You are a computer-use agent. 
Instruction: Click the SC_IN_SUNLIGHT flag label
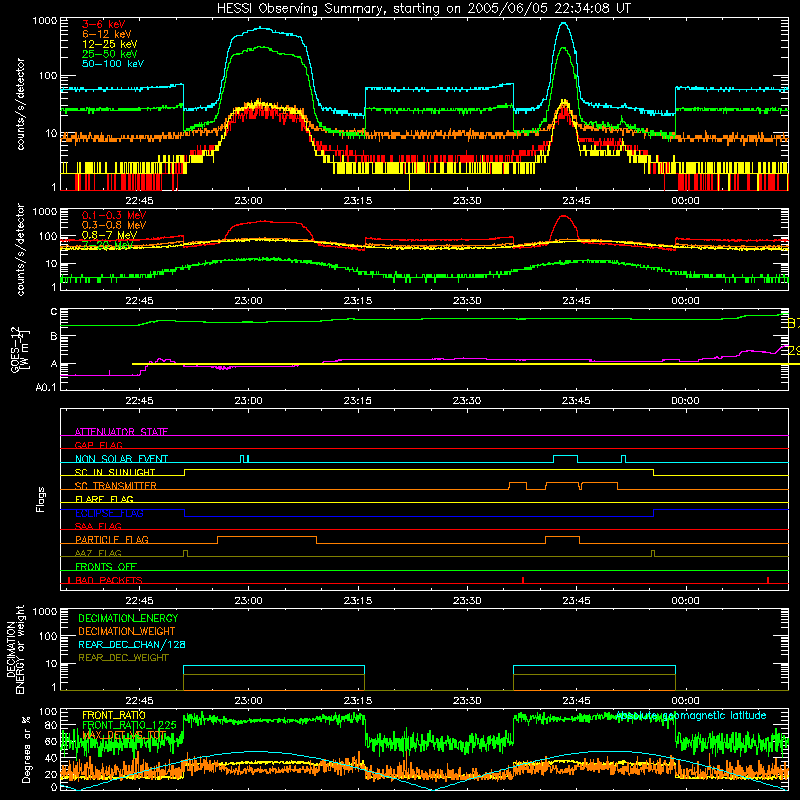115,472
